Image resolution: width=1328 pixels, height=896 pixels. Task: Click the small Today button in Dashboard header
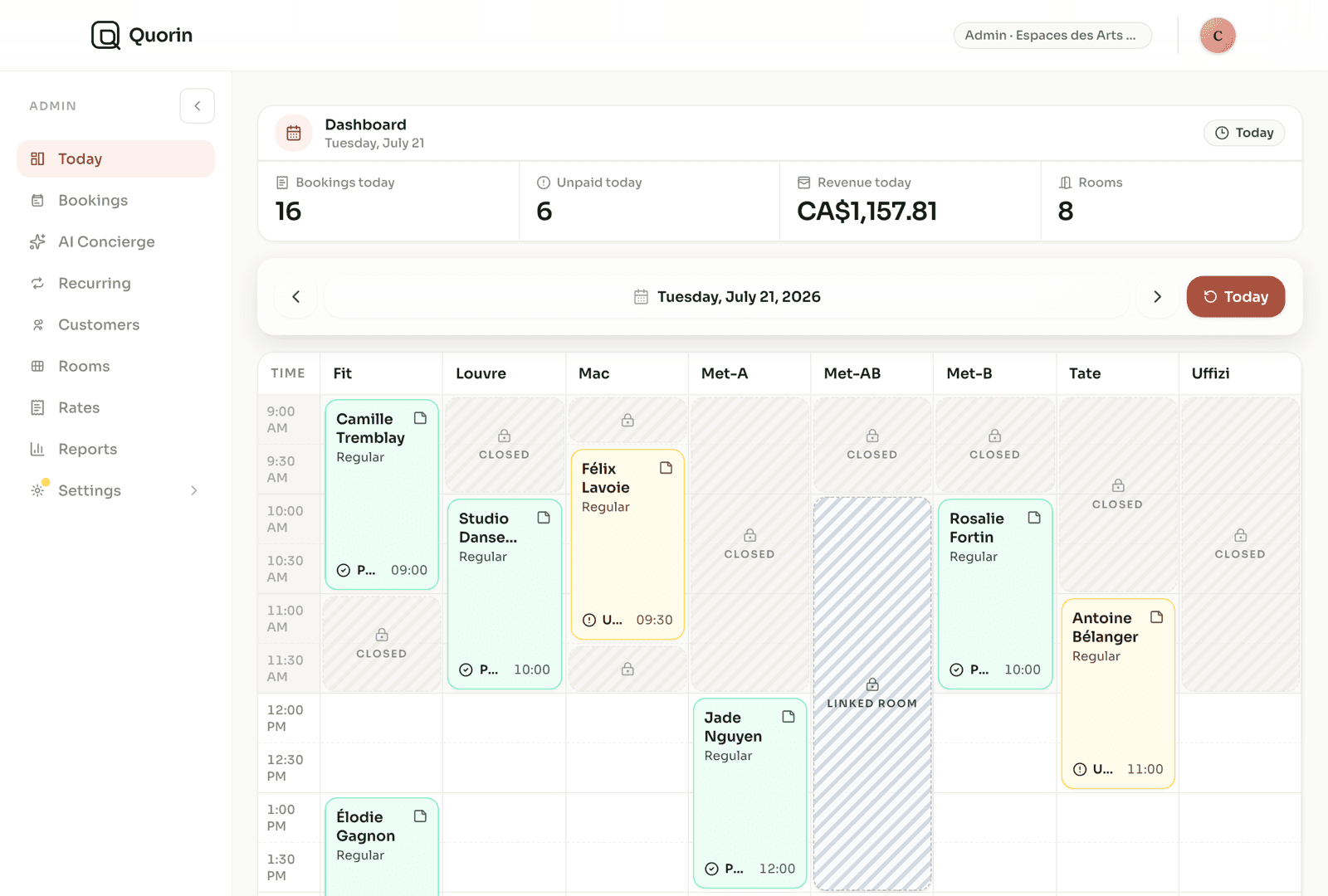pos(1244,133)
